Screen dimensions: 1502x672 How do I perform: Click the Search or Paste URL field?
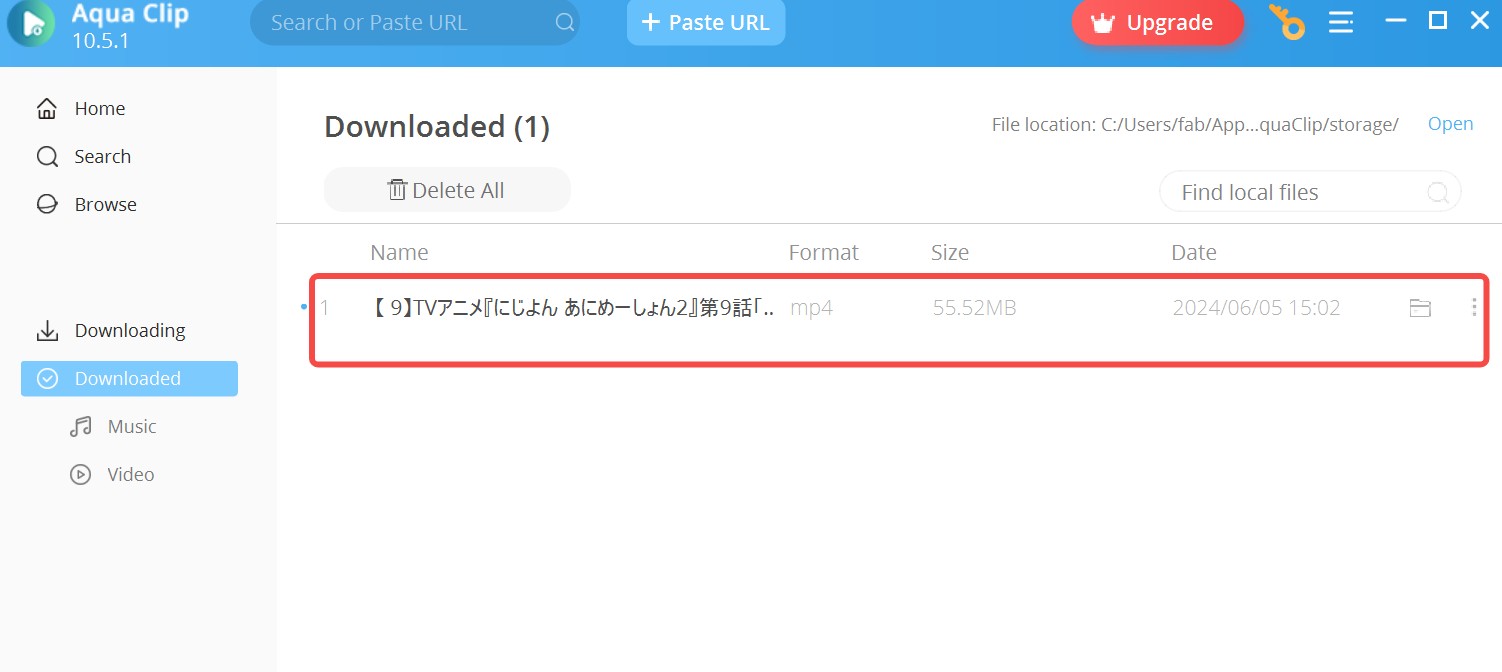pos(414,22)
